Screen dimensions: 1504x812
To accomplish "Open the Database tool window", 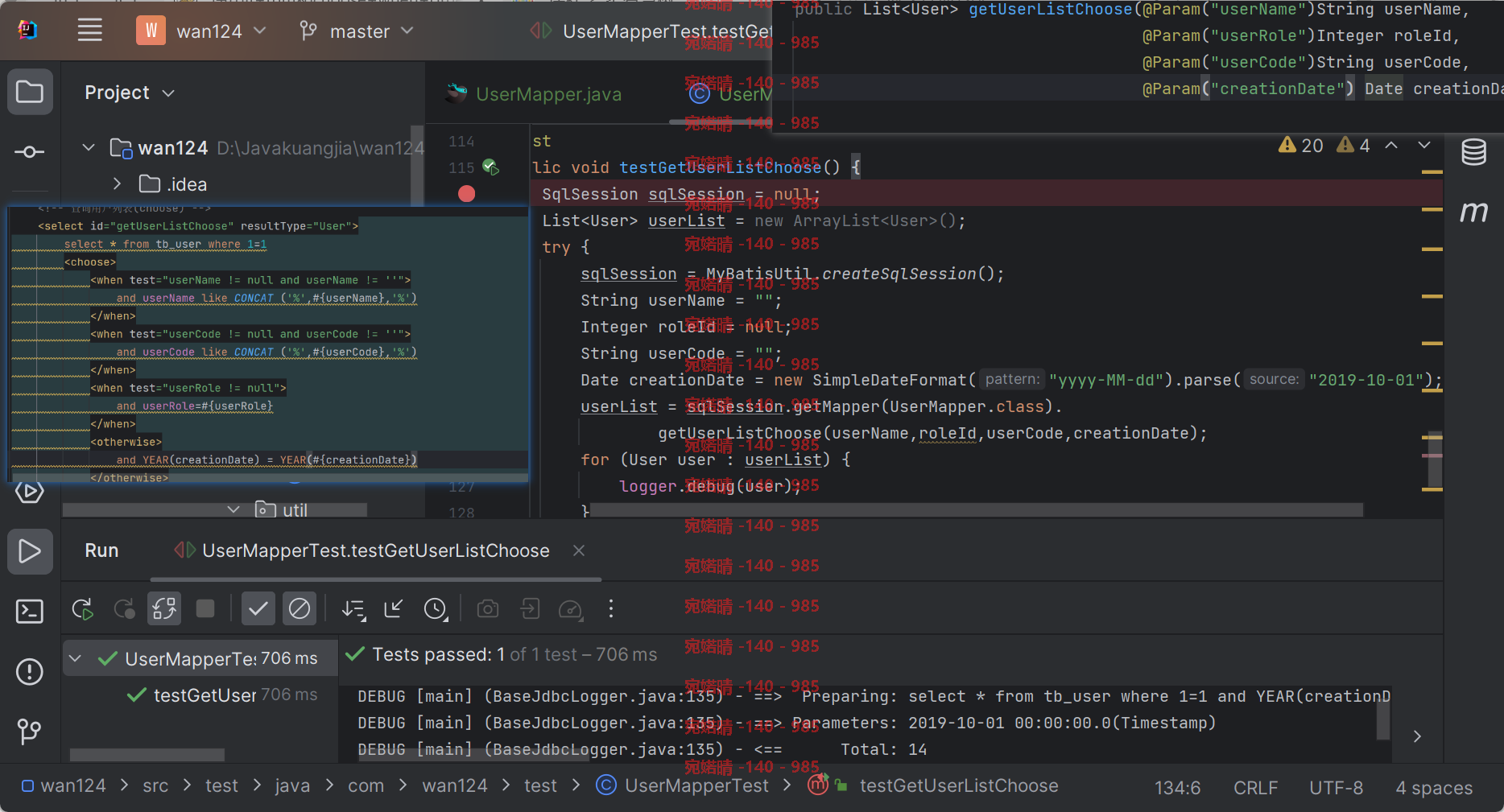I will [1473, 151].
